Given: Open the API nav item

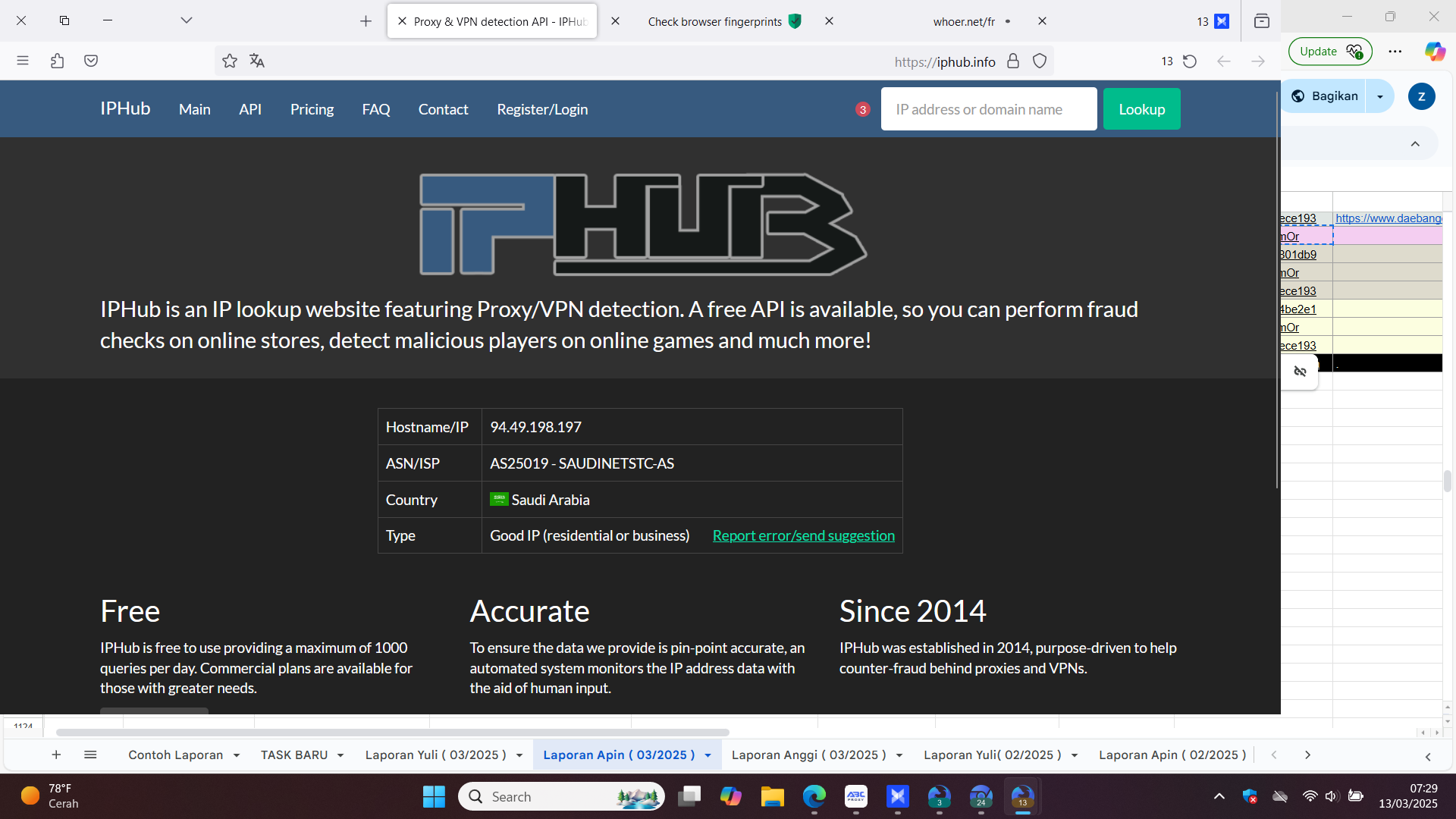Looking at the screenshot, I should [x=250, y=109].
